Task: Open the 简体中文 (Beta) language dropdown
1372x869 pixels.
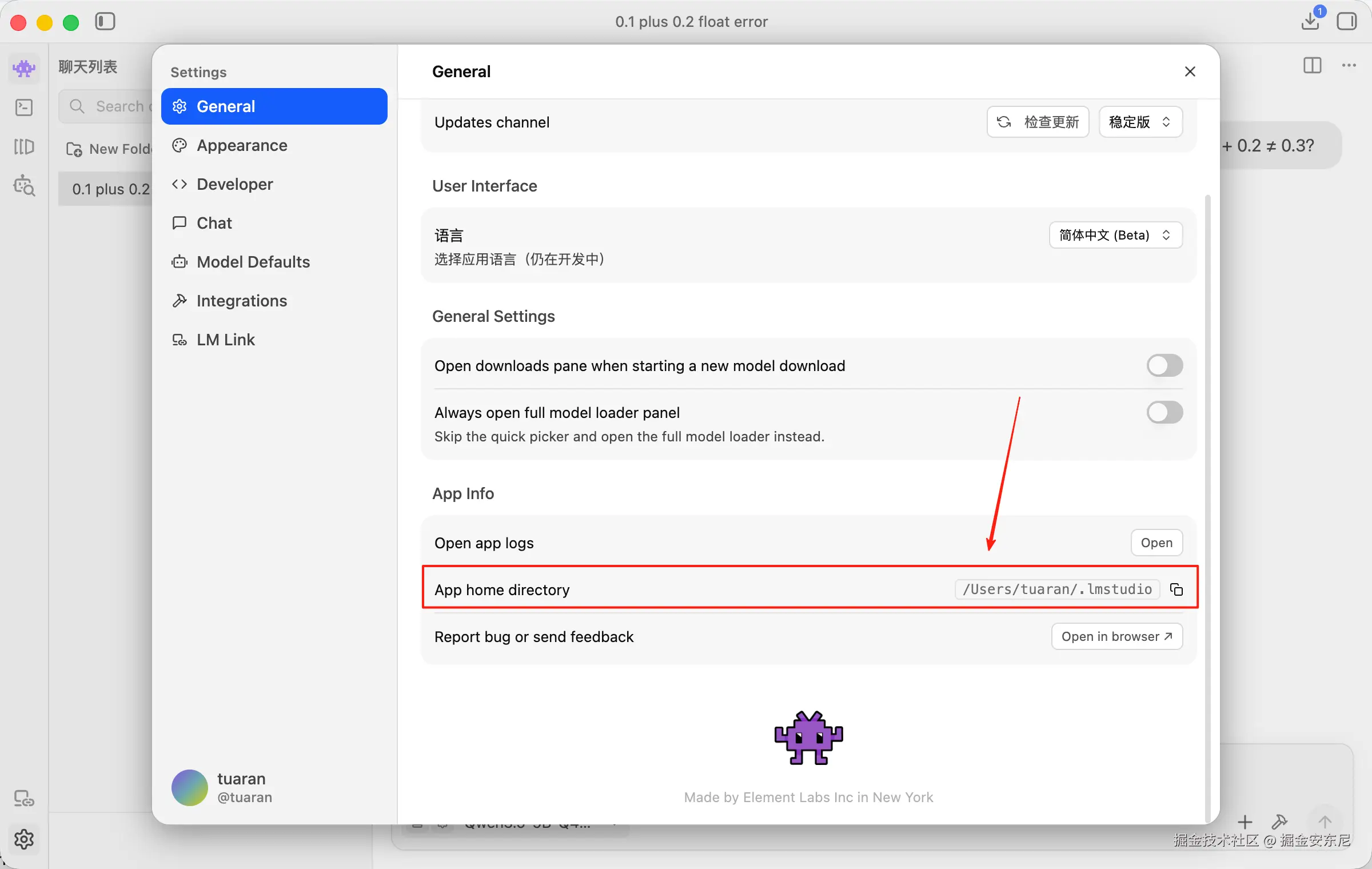Action: point(1115,235)
